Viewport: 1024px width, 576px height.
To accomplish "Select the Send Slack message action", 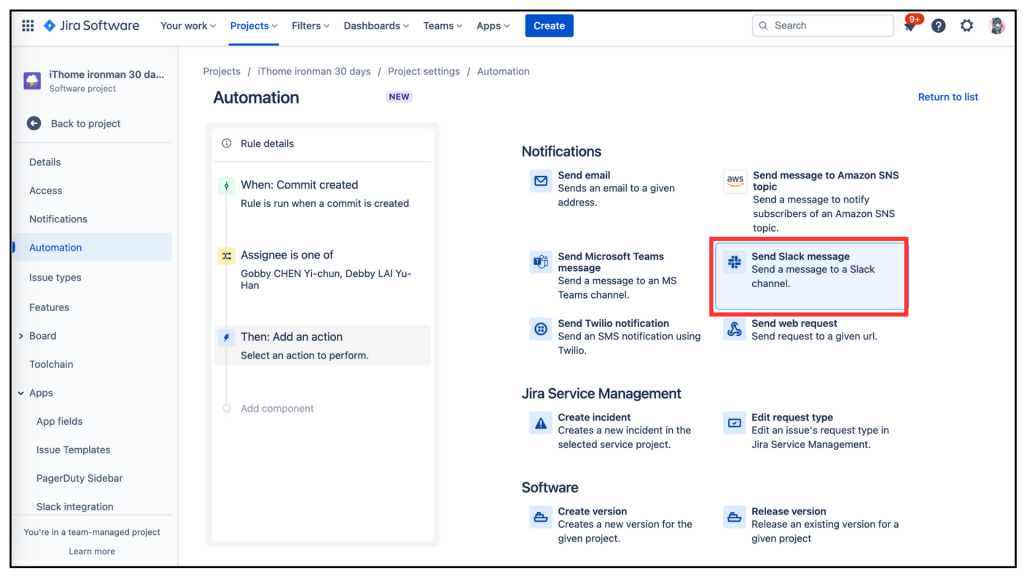I will (810, 275).
